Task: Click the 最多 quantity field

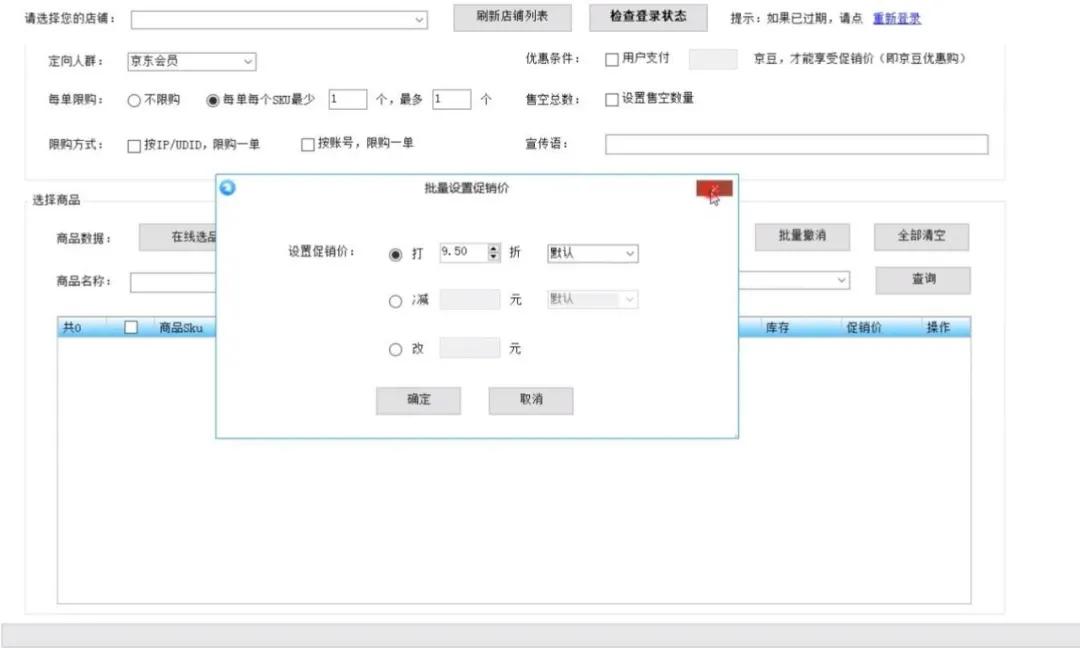Action: pyautogui.click(x=452, y=99)
